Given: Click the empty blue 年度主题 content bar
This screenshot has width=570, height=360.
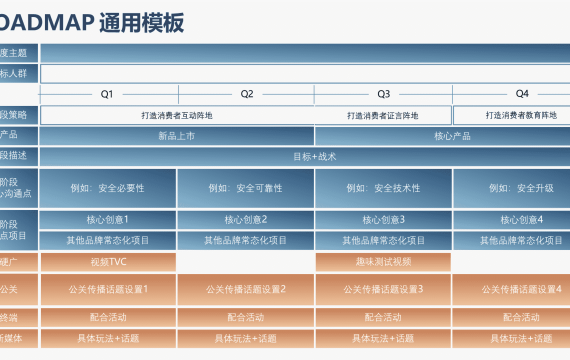Looking at the screenshot, I should [x=305, y=53].
